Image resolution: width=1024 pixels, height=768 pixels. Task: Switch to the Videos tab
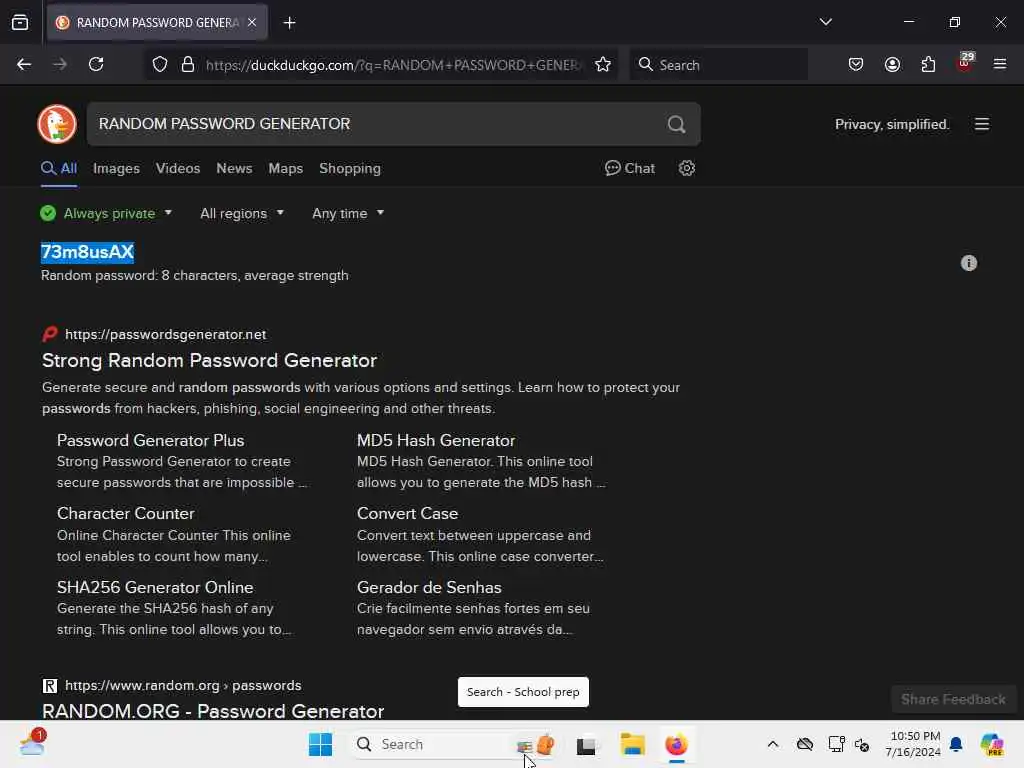tap(178, 168)
